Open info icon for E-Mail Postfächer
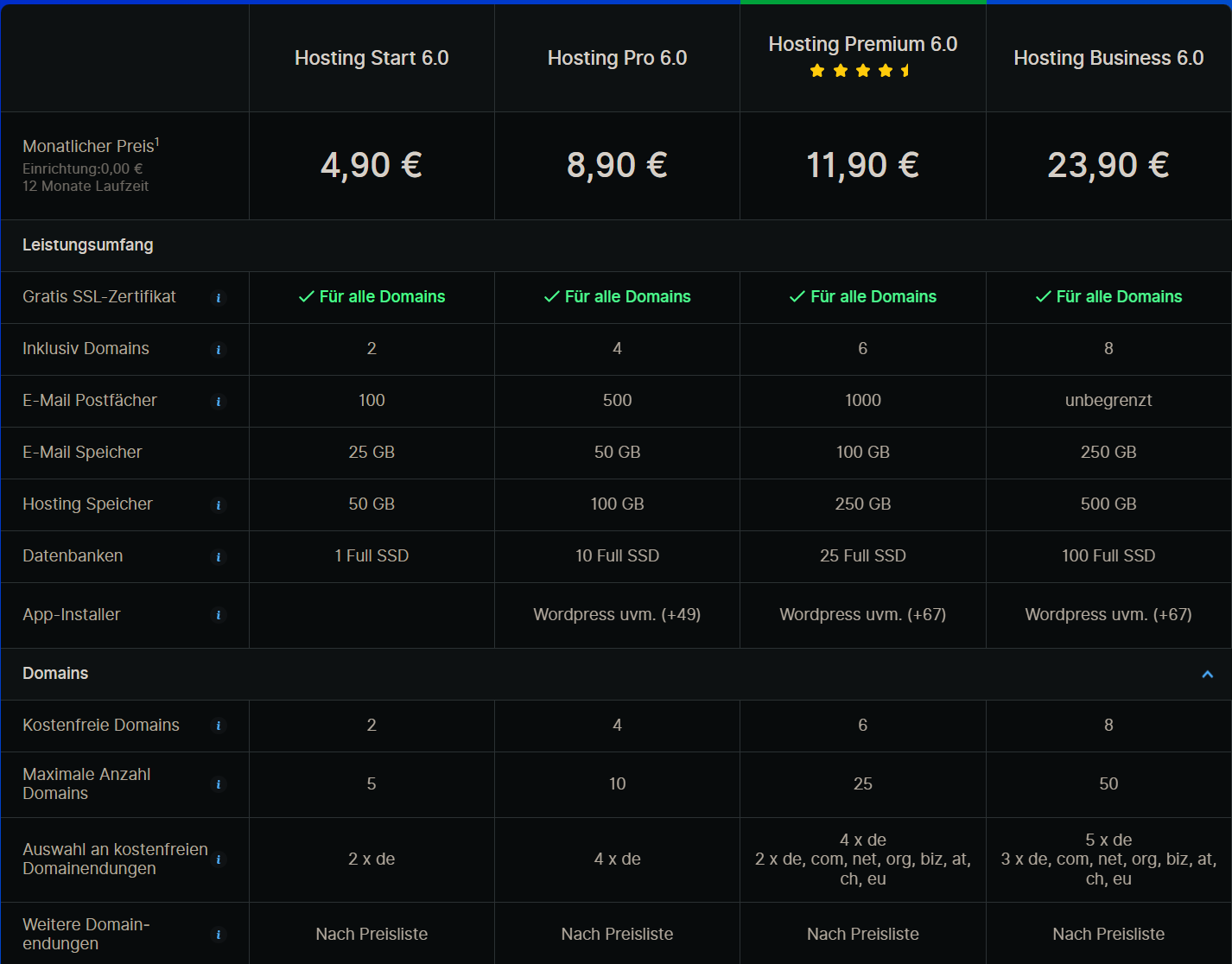 pos(219,402)
